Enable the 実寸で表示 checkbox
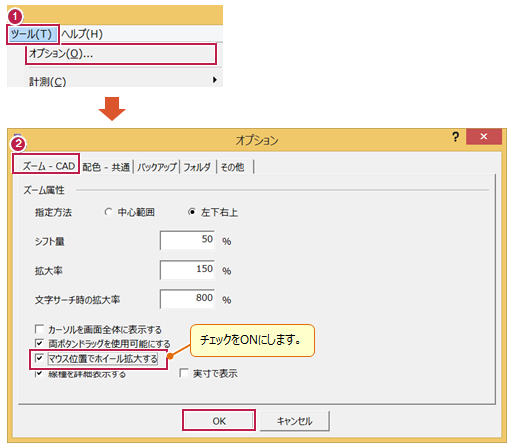512x447 pixels. (184, 373)
